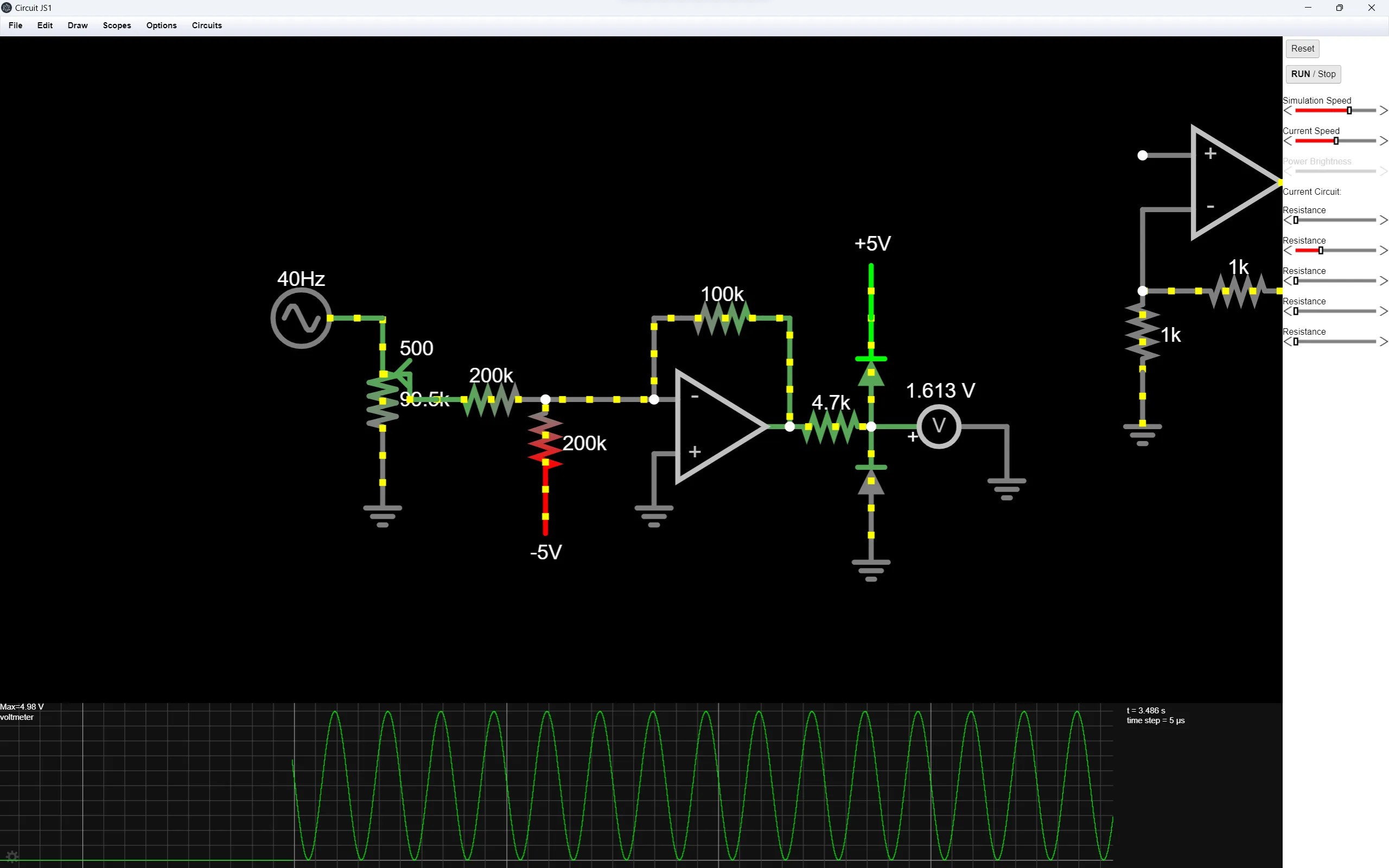
Task: Decrease the red Resistance value with left arrow
Action: tap(1288, 250)
